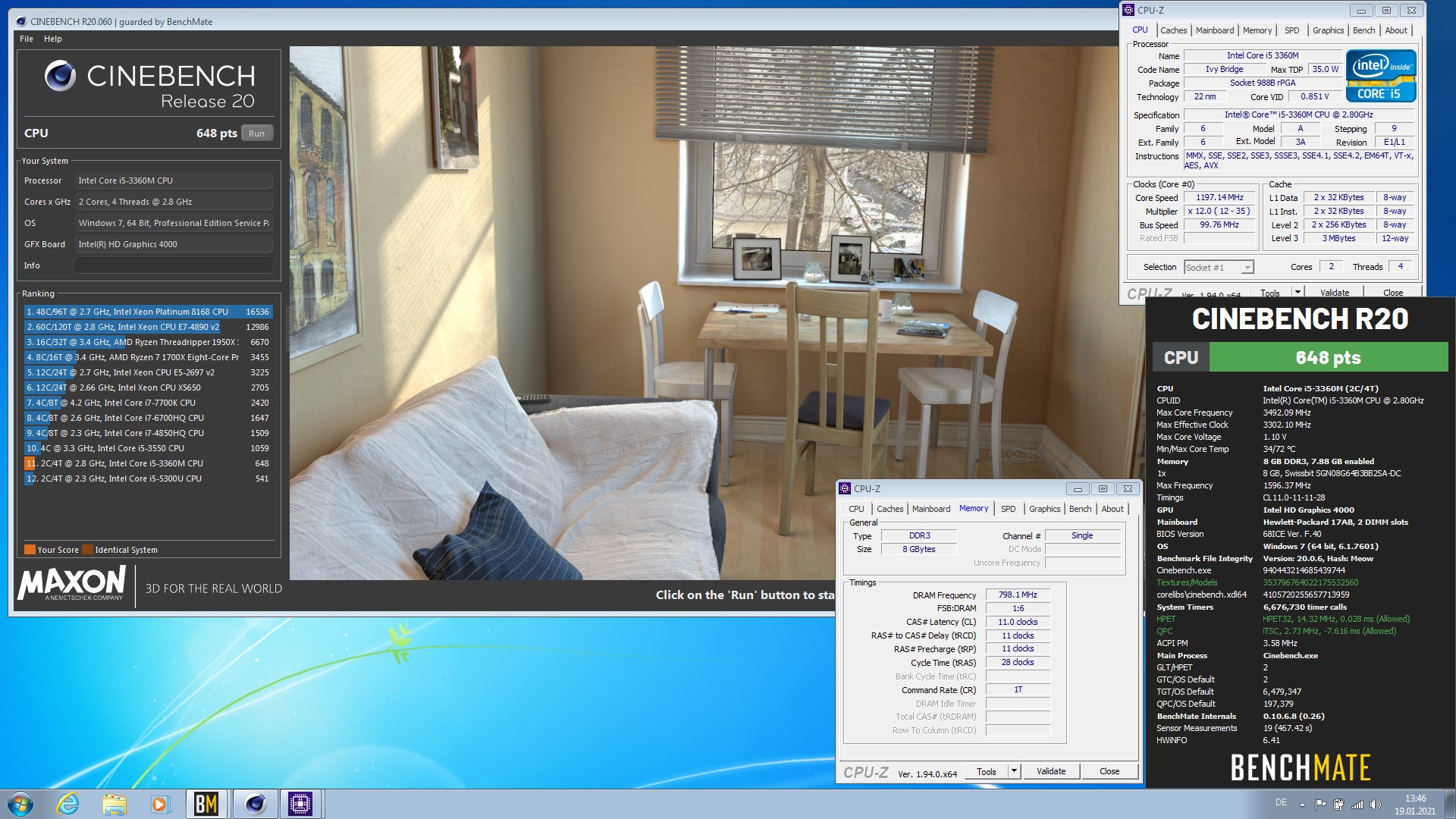The image size is (1456, 819).
Task: Open the volume speaker tray icon
Action: coord(1376,804)
